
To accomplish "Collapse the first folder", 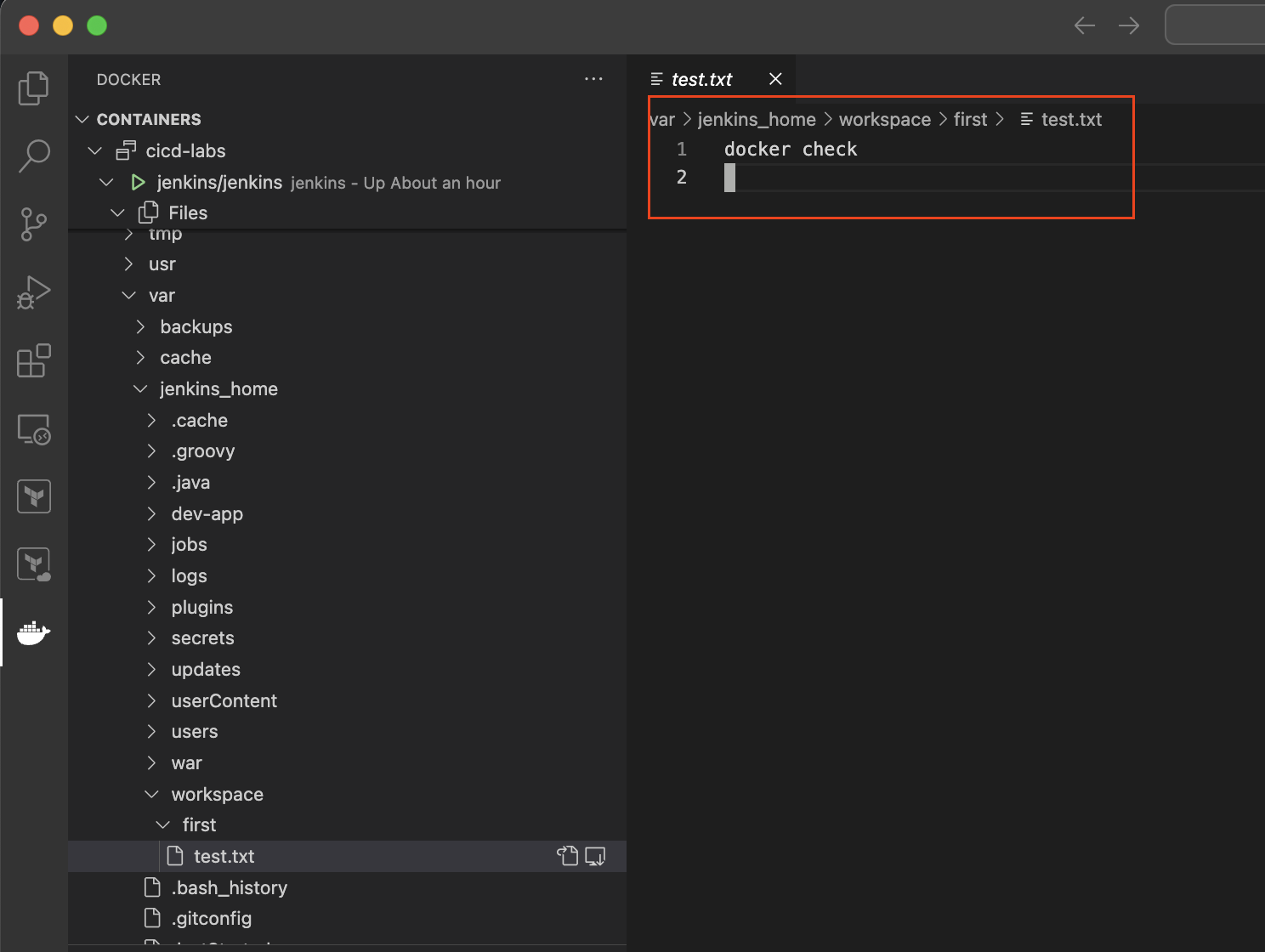I will tap(162, 825).
